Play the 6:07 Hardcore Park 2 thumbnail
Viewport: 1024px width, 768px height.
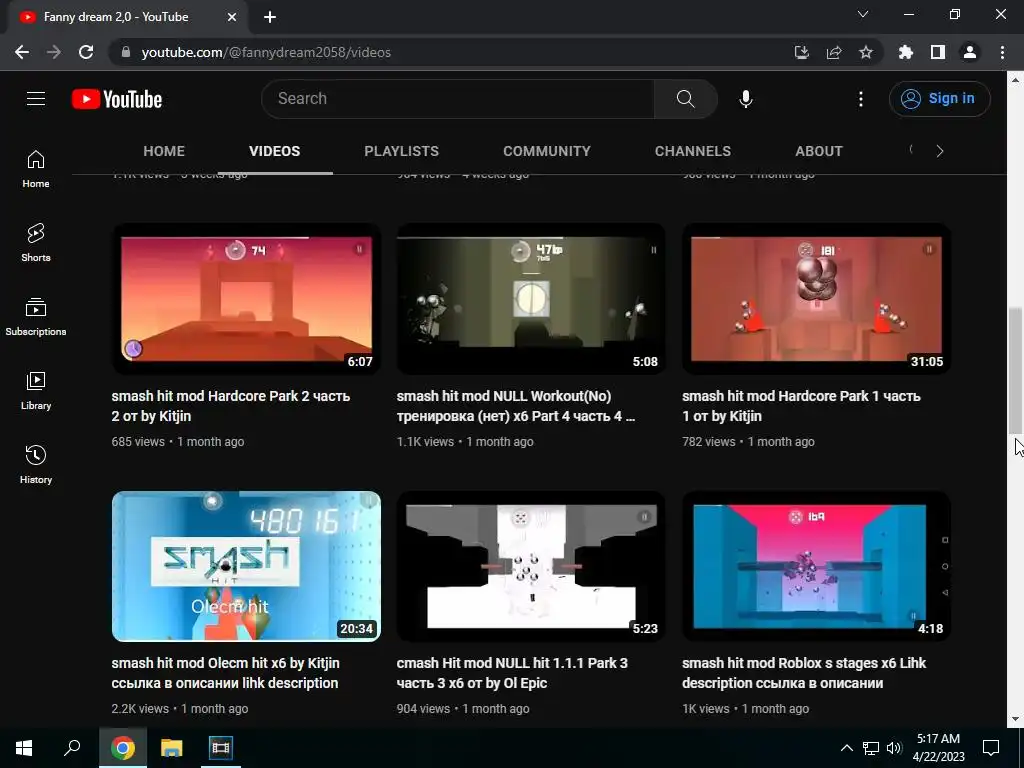pyautogui.click(x=246, y=299)
